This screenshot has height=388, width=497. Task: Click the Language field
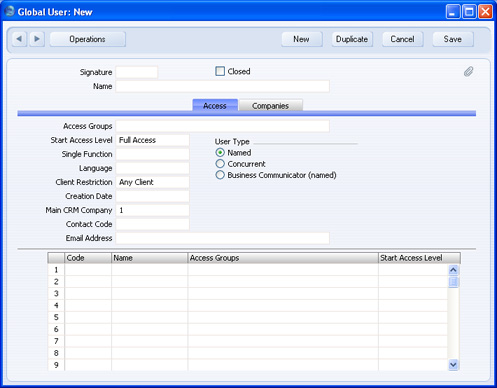pos(153,168)
